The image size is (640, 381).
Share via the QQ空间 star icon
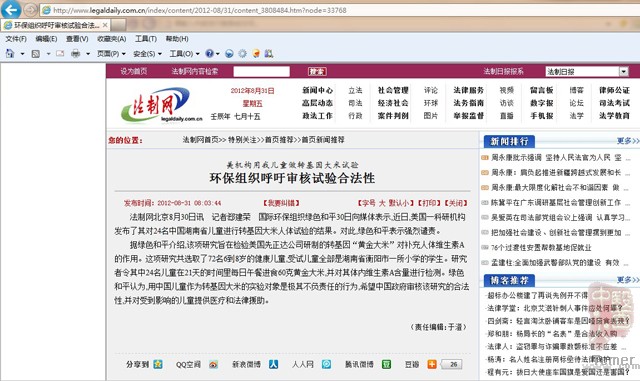point(158,364)
